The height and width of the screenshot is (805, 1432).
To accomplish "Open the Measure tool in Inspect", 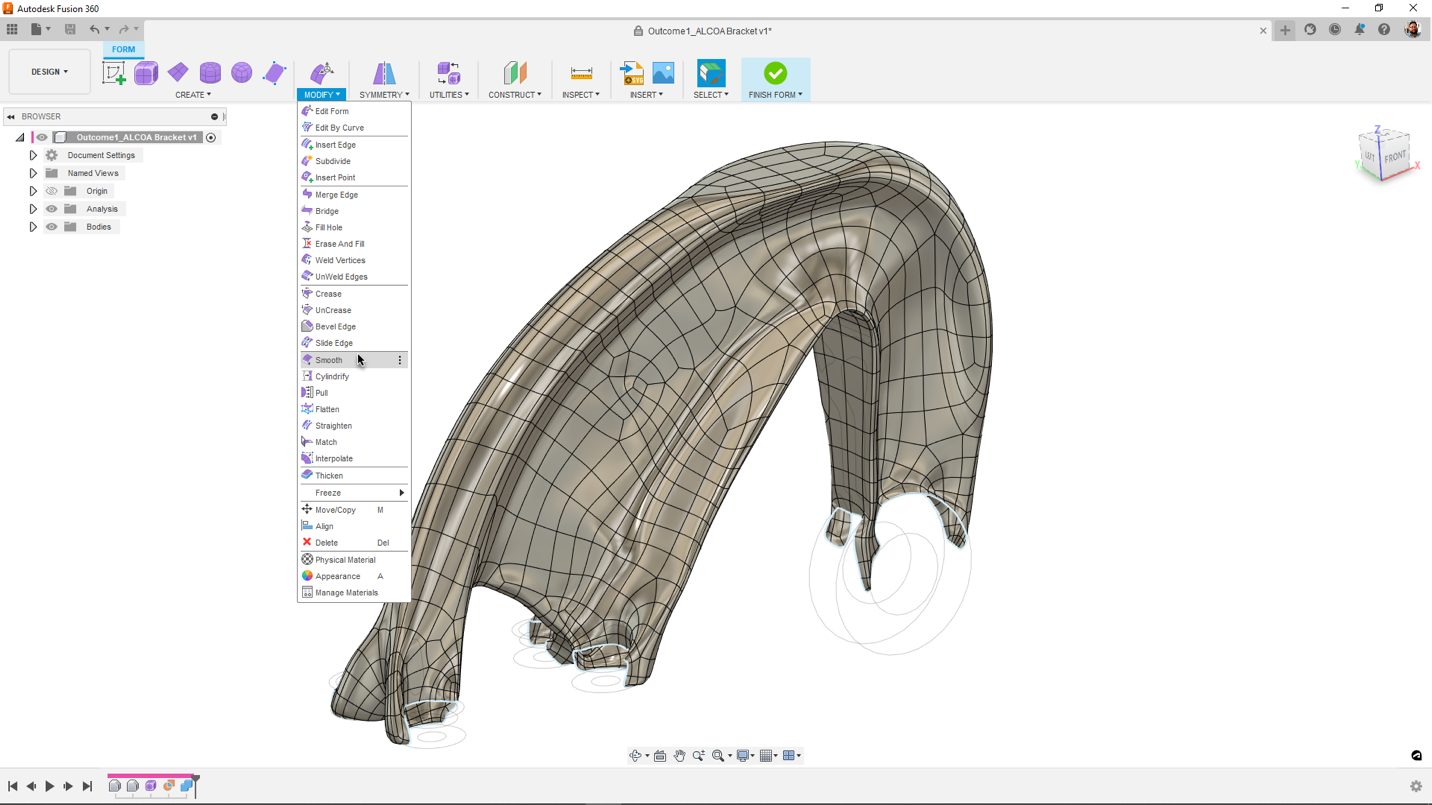I will [x=581, y=73].
